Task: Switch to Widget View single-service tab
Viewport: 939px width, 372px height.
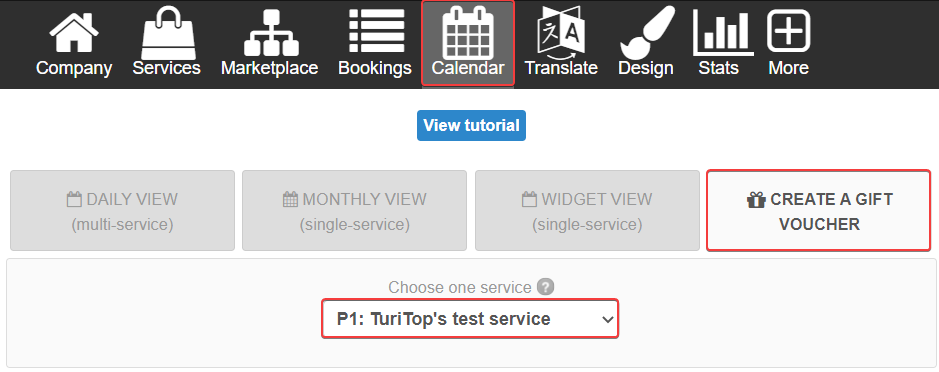Action: tap(587, 210)
